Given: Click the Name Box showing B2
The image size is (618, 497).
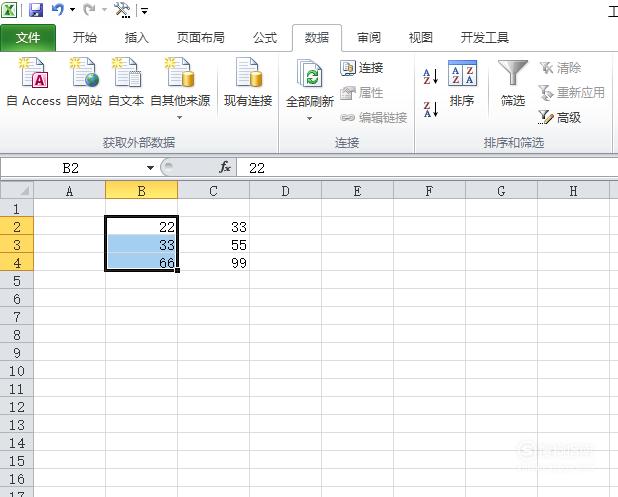Looking at the screenshot, I should tap(71, 168).
